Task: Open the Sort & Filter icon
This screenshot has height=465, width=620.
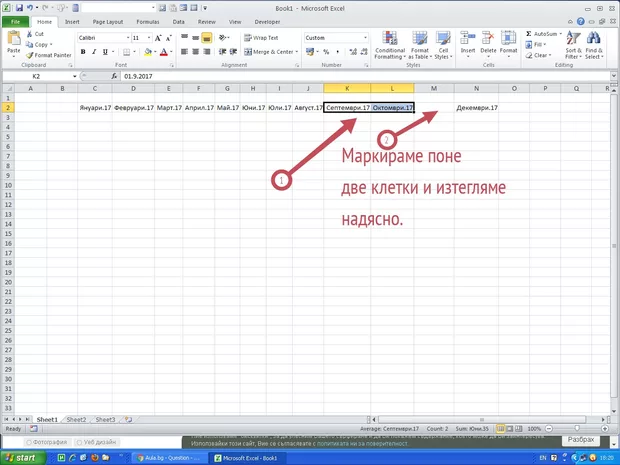Action: coord(573,39)
